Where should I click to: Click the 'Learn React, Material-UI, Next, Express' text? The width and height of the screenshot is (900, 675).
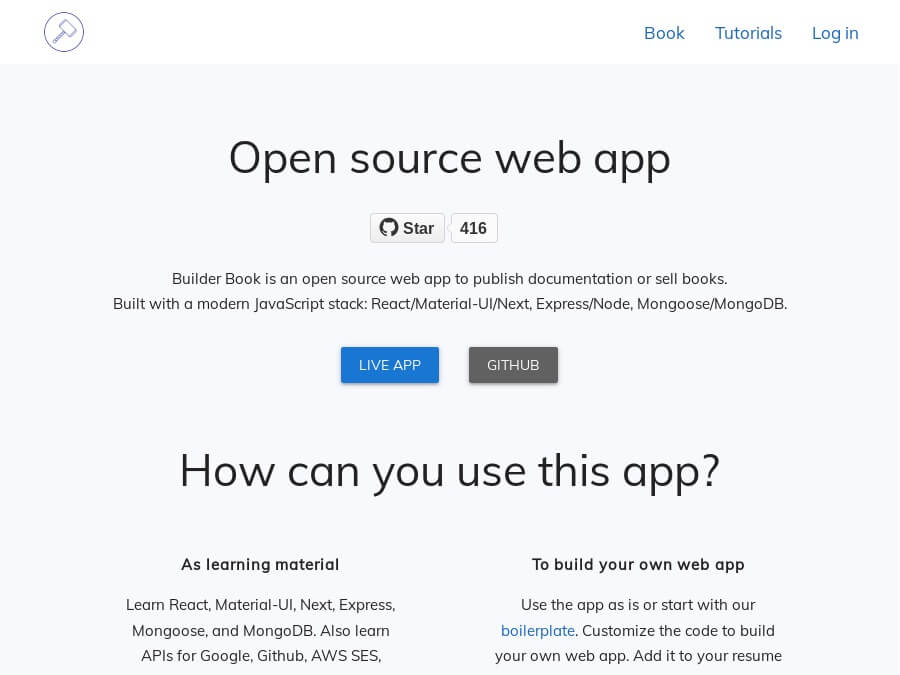[x=260, y=605]
